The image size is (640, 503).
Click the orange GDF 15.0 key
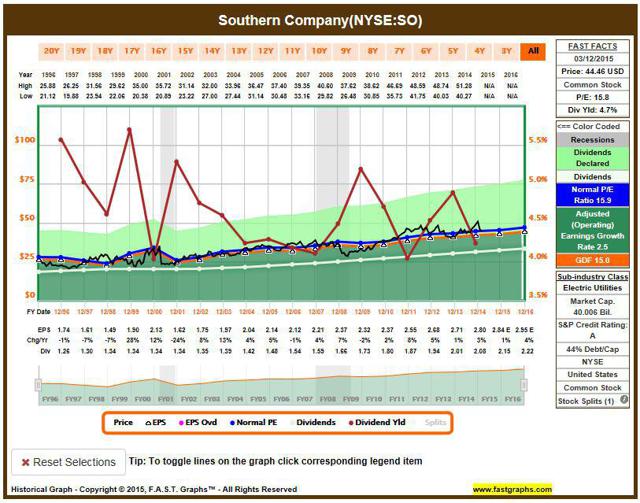point(592,260)
